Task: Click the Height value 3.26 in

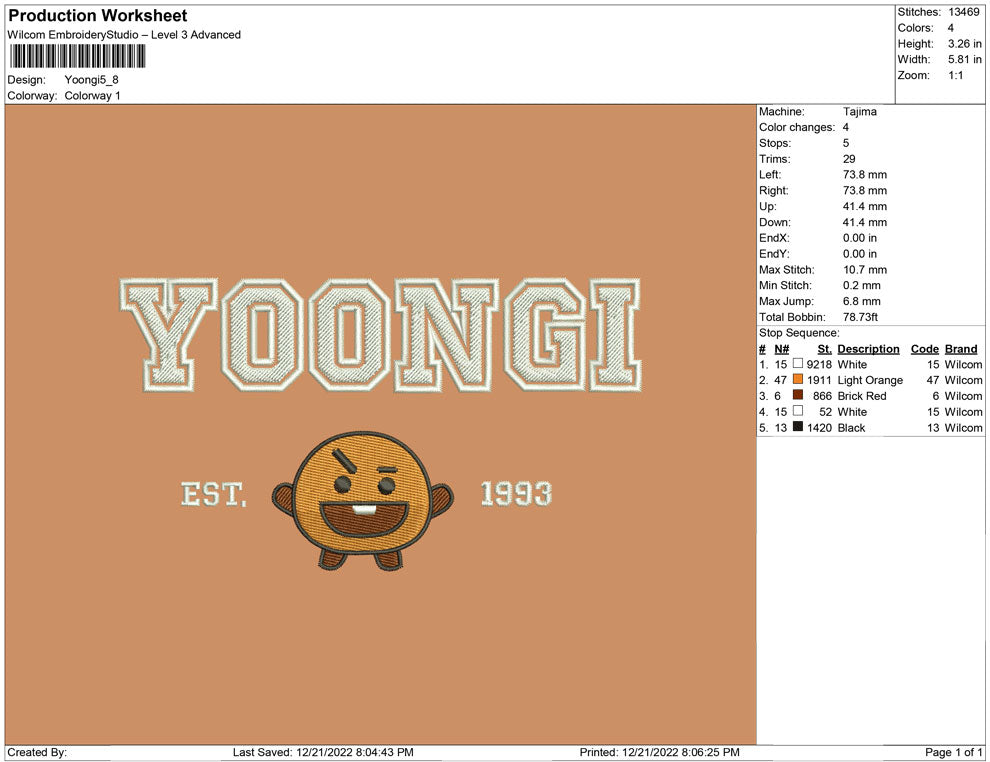Action: point(964,44)
